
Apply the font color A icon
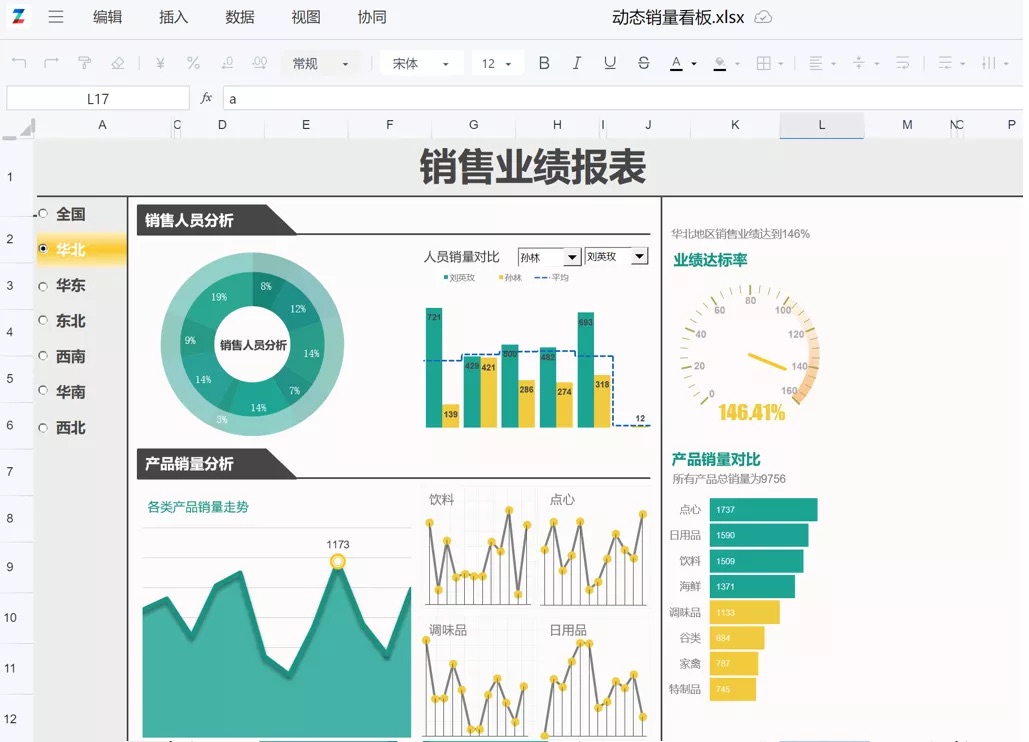pyautogui.click(x=676, y=64)
